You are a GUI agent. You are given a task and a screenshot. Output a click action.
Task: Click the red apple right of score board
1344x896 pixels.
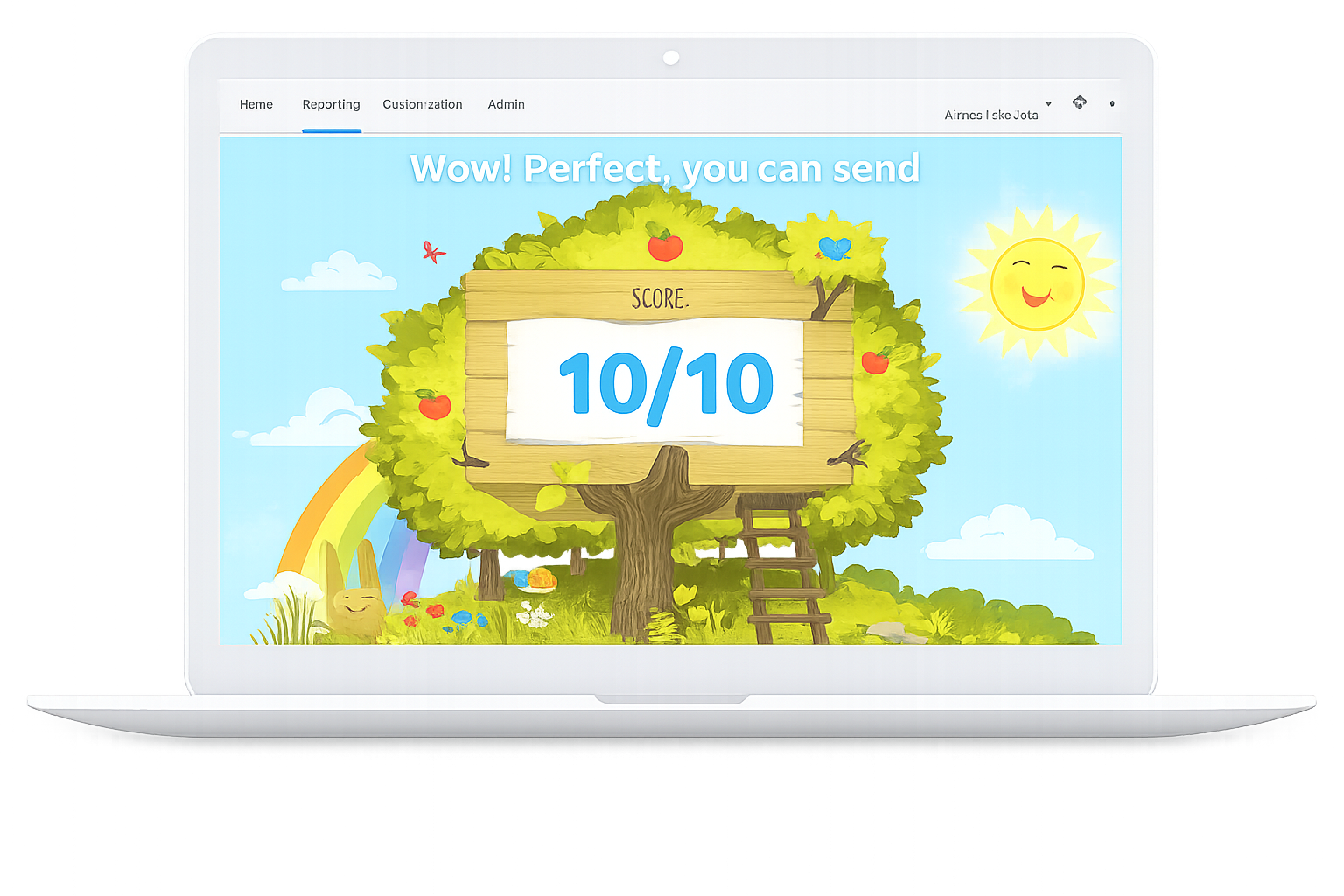(876, 360)
